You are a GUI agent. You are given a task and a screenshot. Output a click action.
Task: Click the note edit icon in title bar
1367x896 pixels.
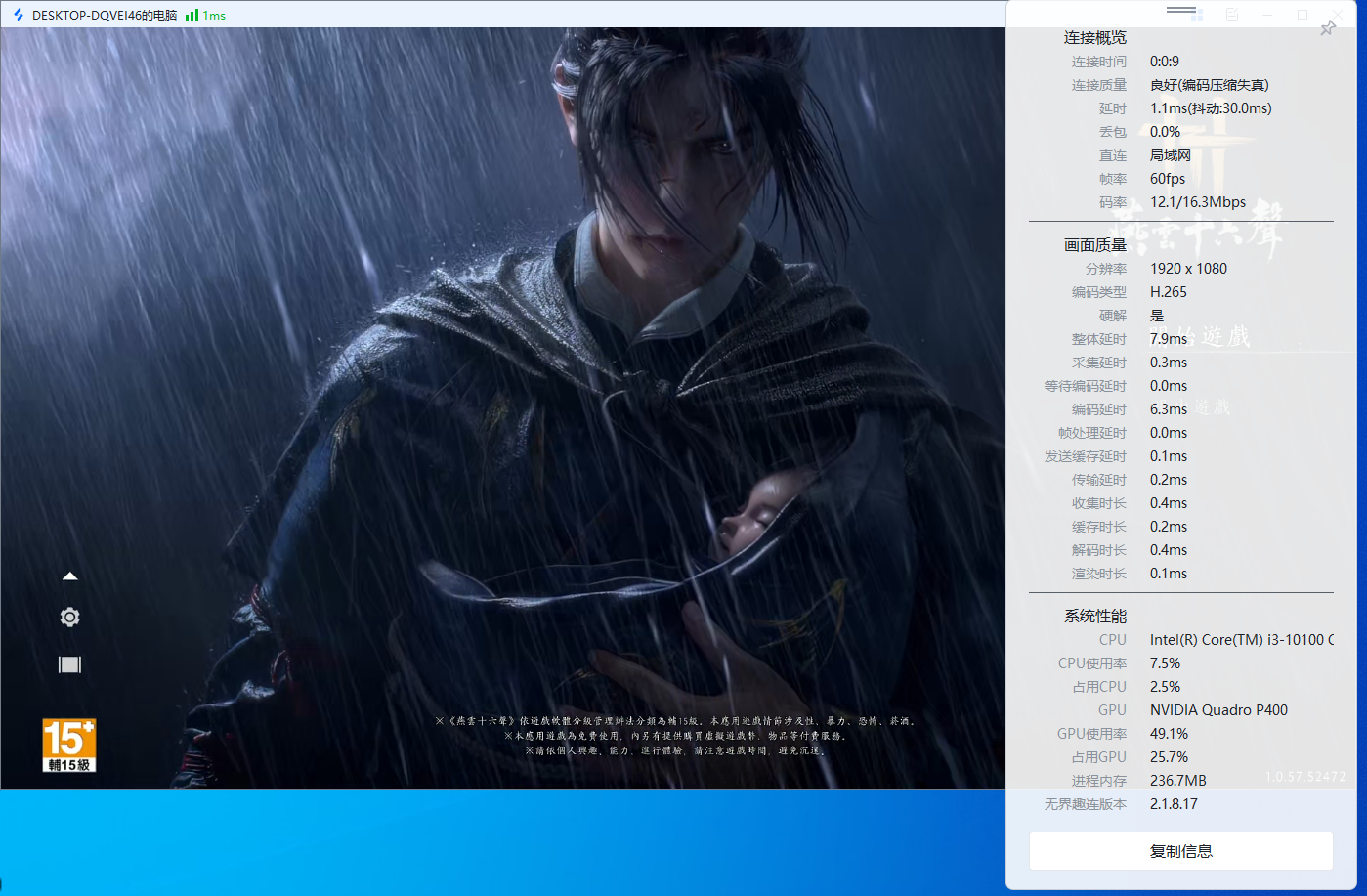pos(1232,15)
